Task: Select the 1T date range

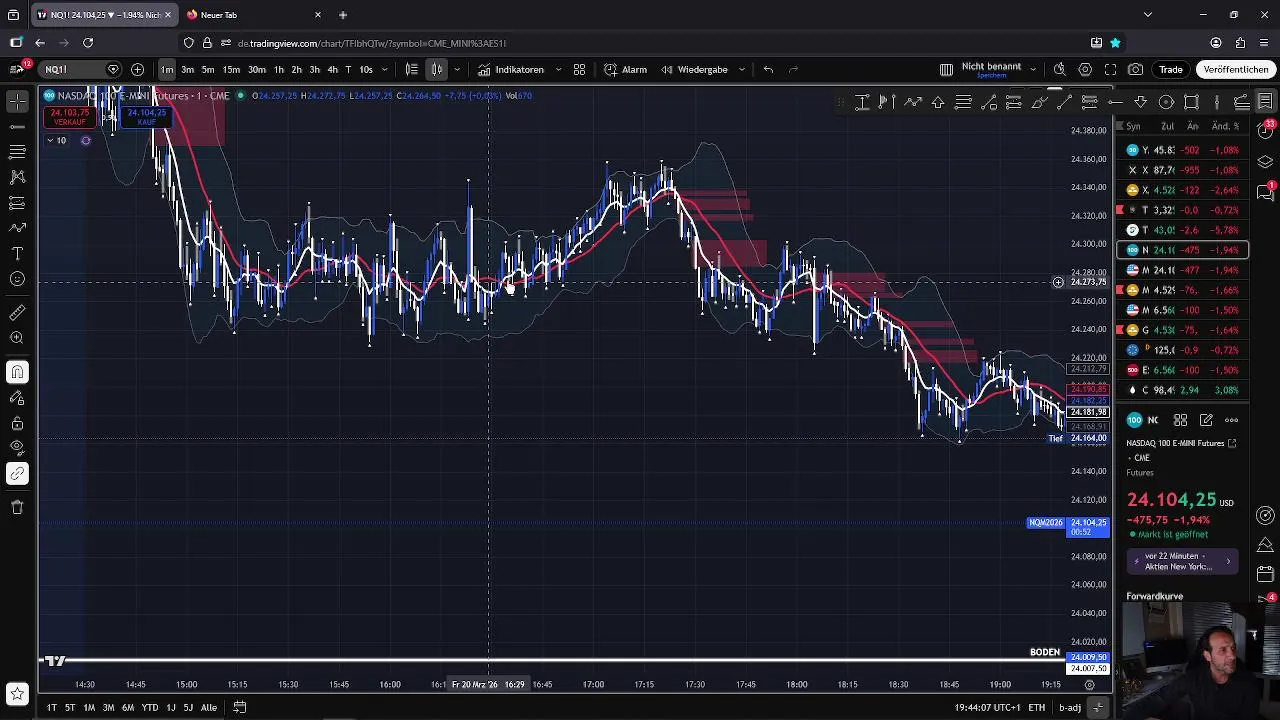Action: click(x=51, y=707)
